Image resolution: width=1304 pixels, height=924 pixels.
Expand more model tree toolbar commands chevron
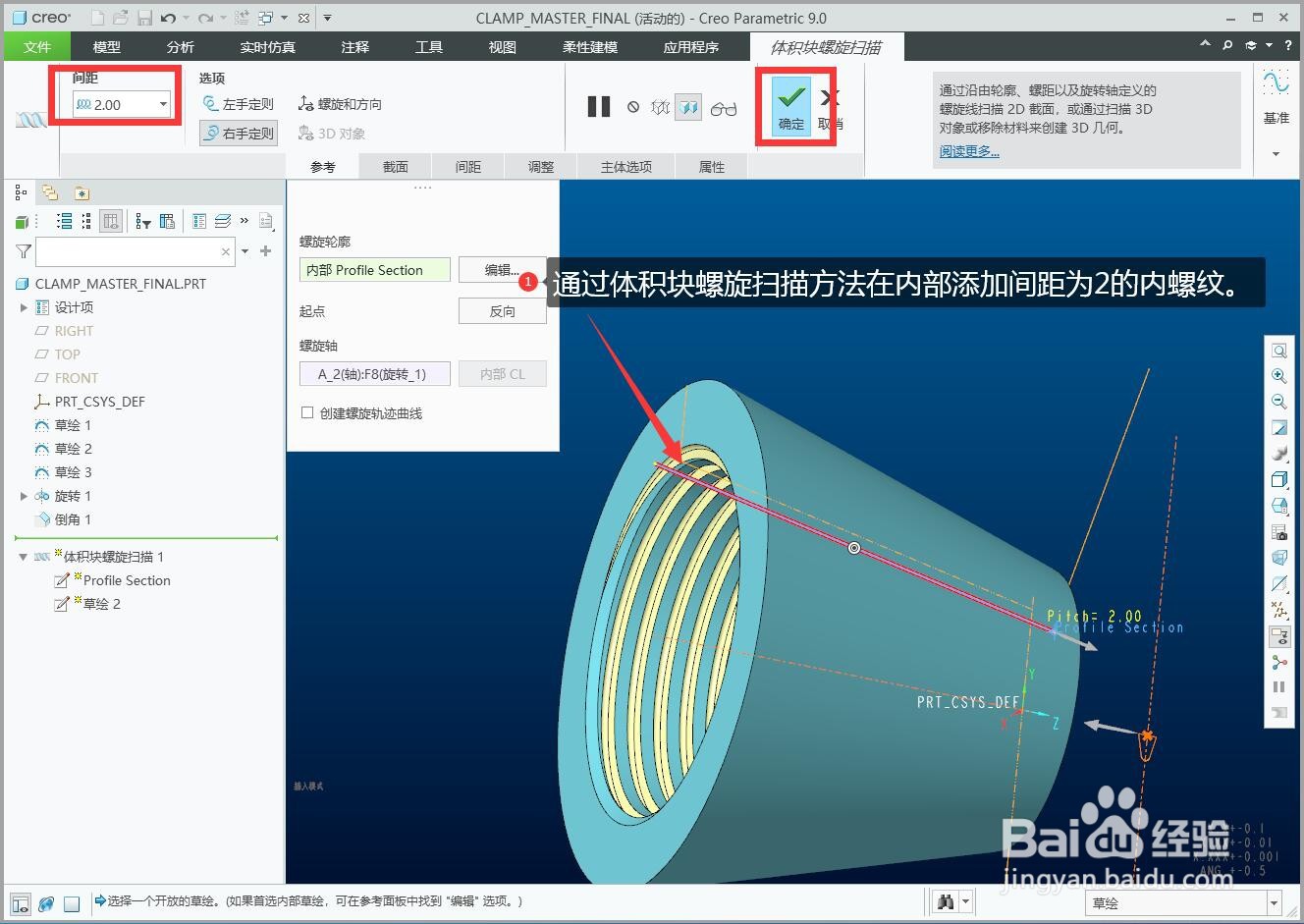(x=244, y=222)
